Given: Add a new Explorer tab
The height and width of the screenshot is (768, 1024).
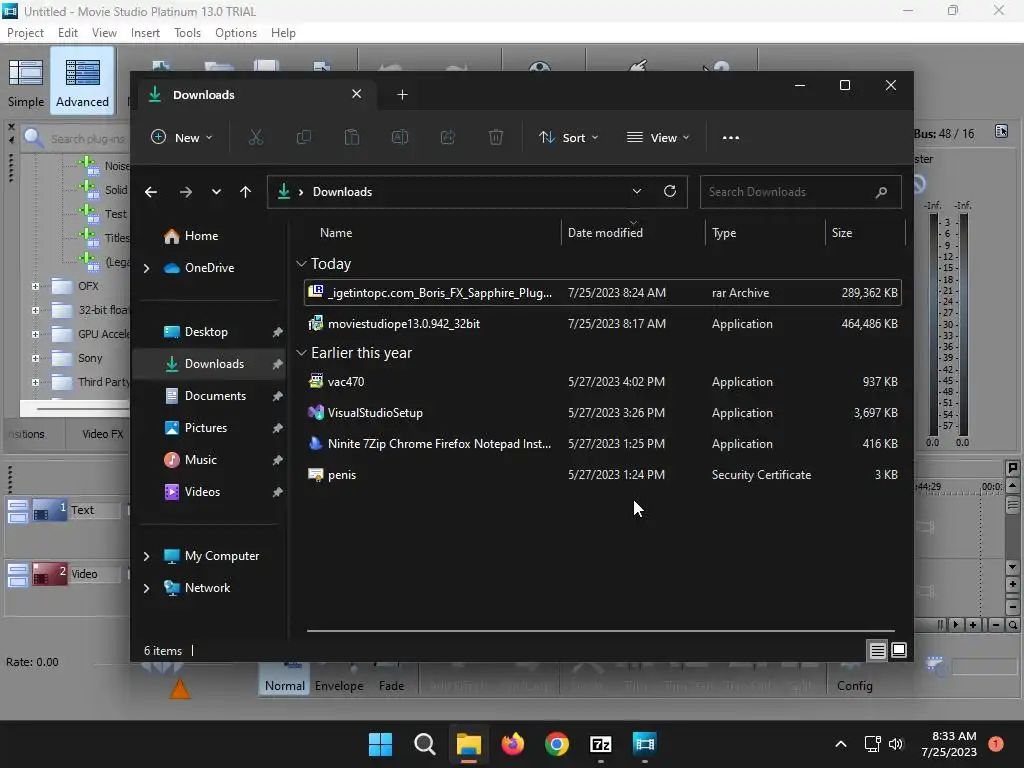Looking at the screenshot, I should (402, 95).
